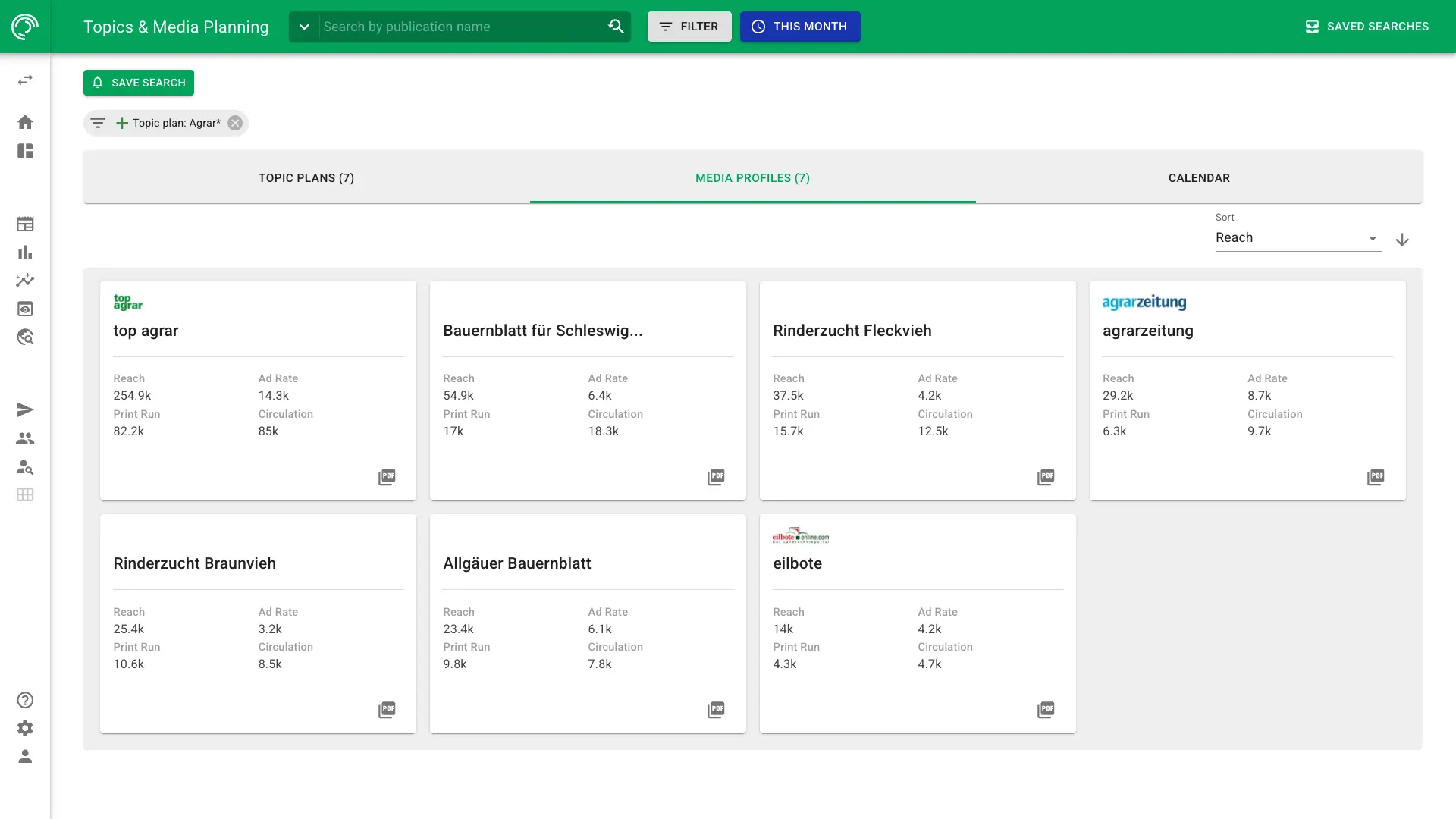Open the dashboard layout icon in the sidebar
The image size is (1456, 819).
coord(25,151)
